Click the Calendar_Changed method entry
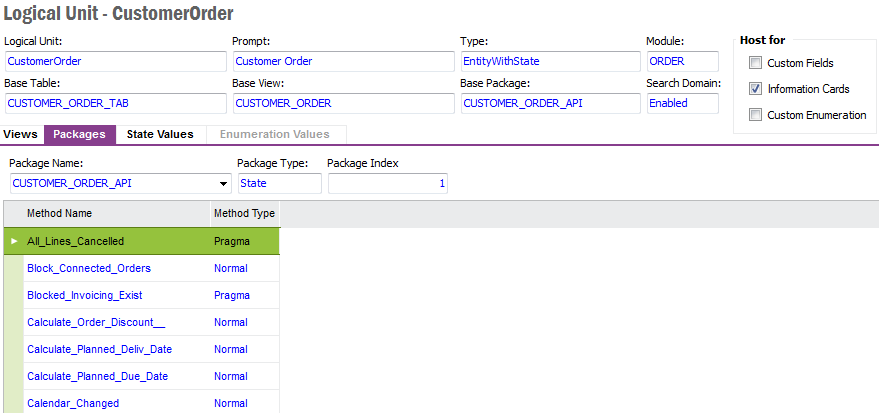 pyautogui.click(x=73, y=403)
